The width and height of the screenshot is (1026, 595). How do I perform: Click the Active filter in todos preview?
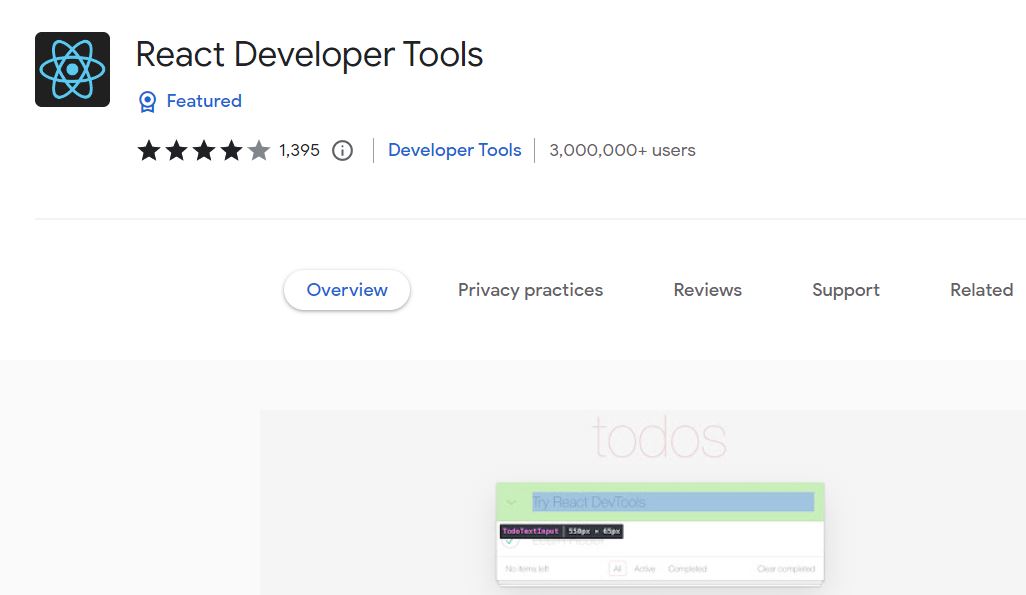click(x=645, y=569)
